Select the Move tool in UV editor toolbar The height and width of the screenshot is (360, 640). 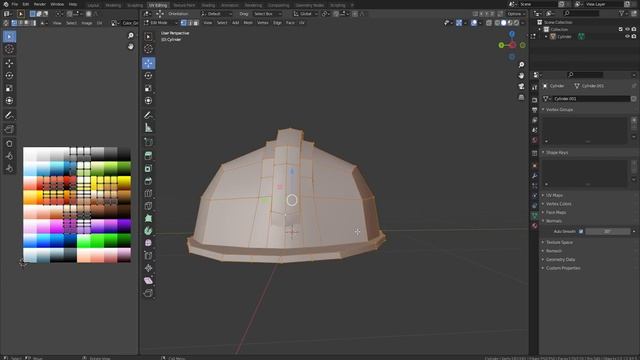tap(9, 63)
